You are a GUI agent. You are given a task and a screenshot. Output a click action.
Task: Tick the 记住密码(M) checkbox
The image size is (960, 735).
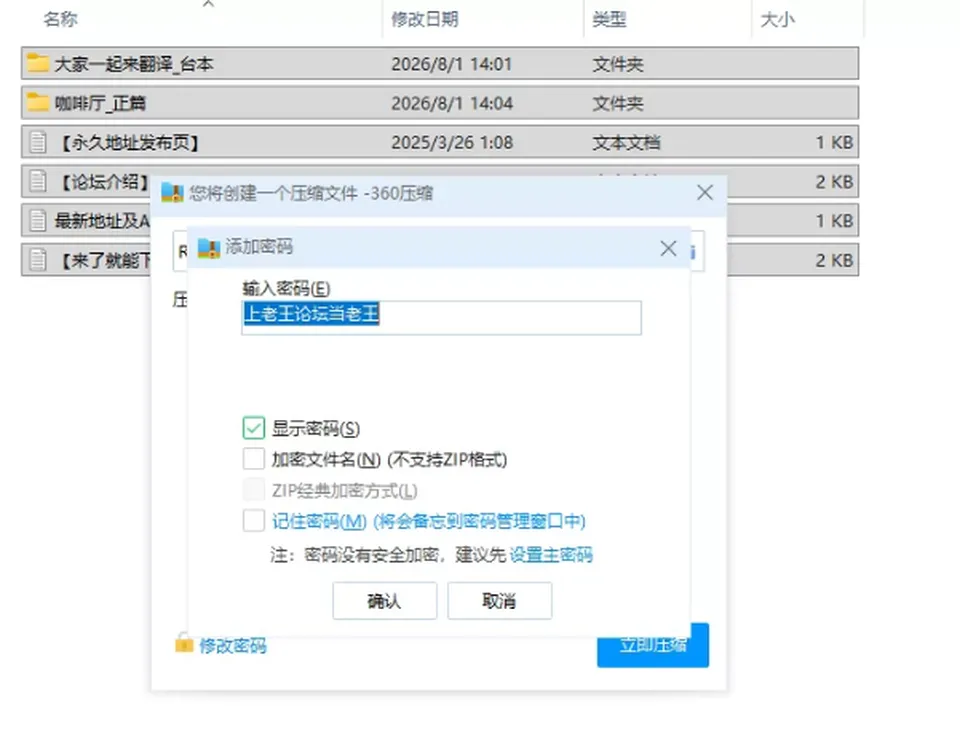[253, 521]
